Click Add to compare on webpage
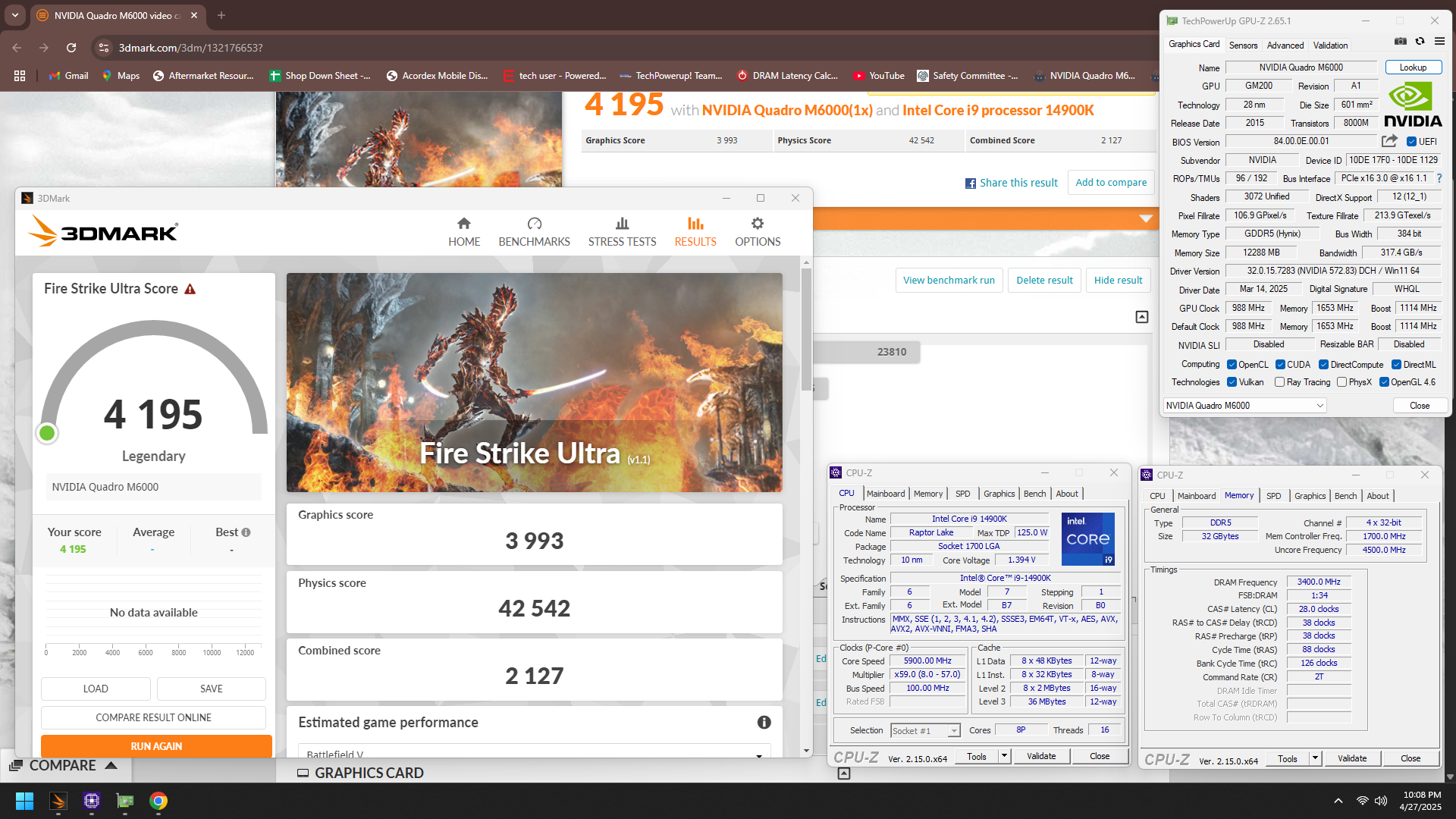Viewport: 1456px width, 819px height. [1111, 183]
